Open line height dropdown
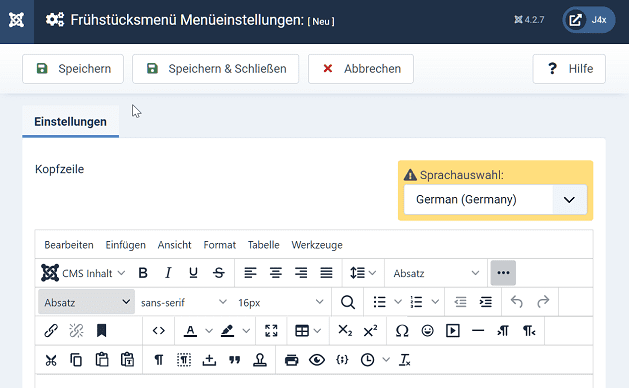Viewport: 629px width, 388px height. (363, 273)
